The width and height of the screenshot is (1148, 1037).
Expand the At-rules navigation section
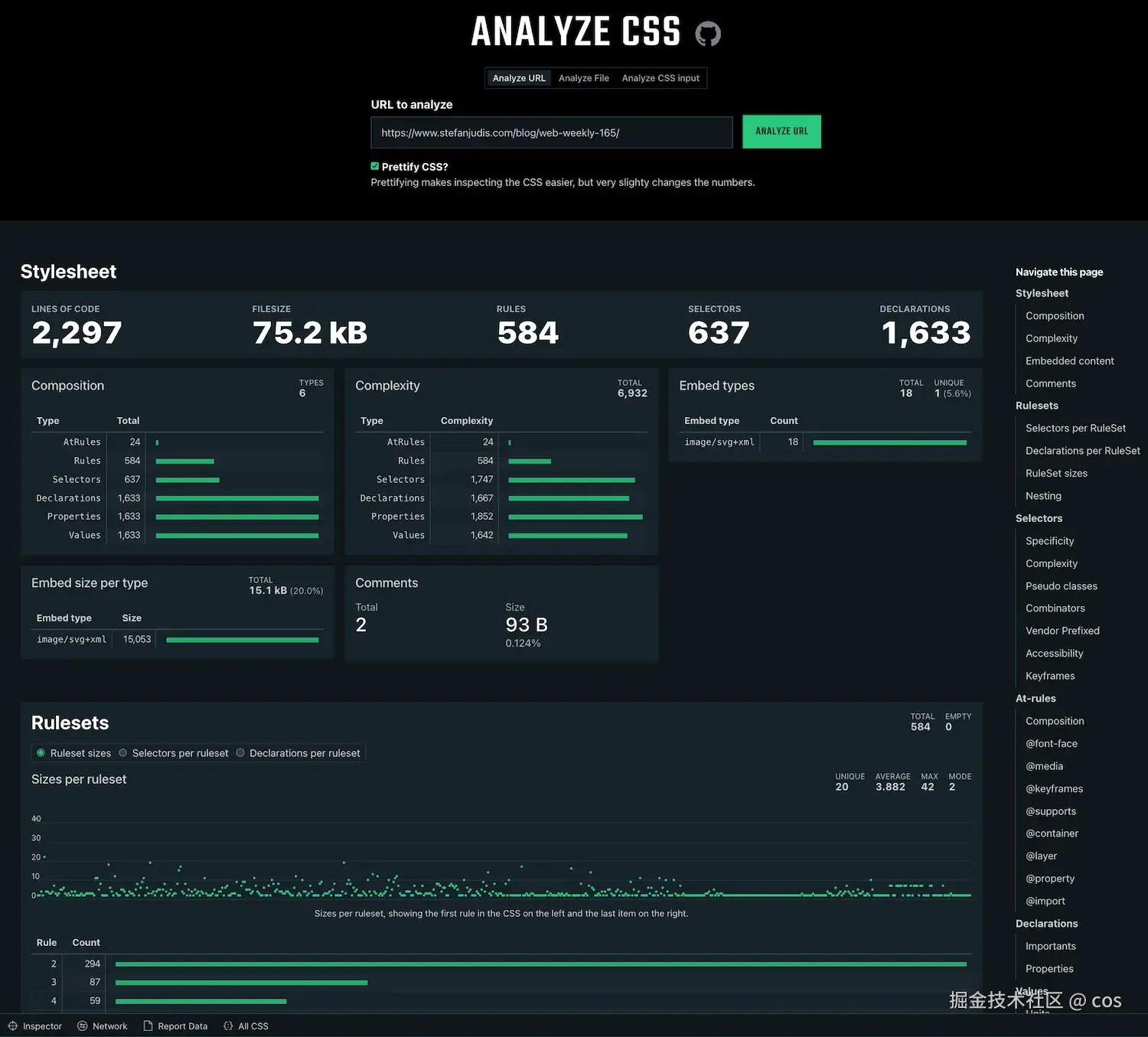(x=1035, y=698)
